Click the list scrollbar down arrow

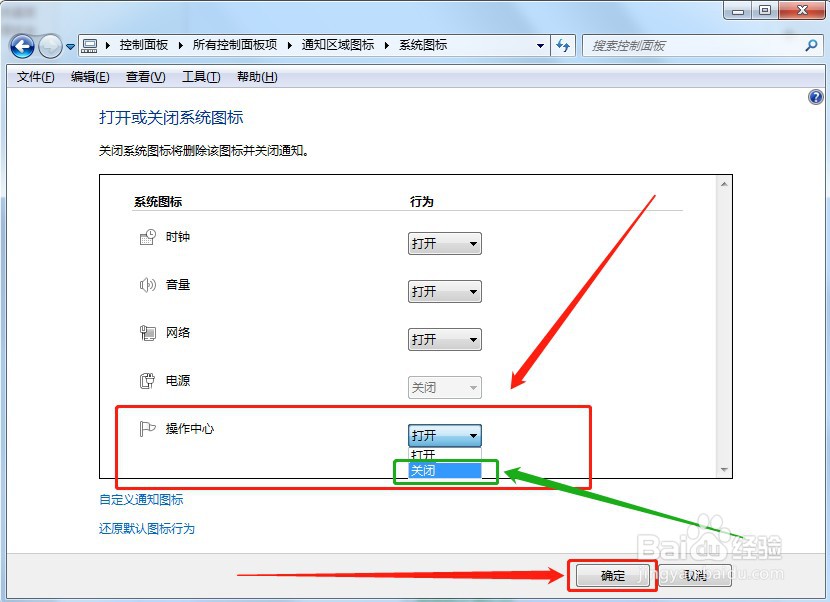point(724,470)
